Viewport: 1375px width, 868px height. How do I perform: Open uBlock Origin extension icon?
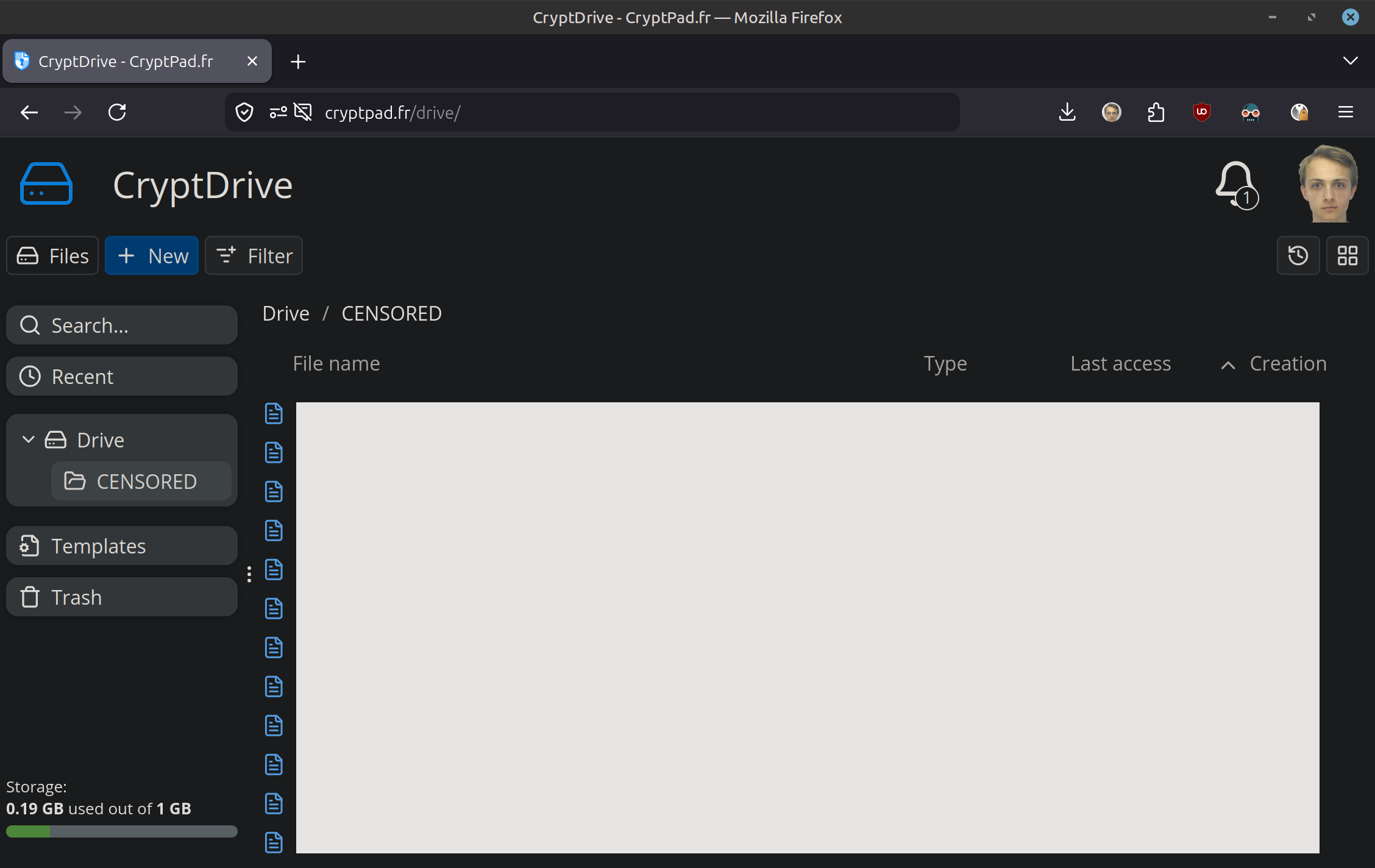(x=1201, y=112)
